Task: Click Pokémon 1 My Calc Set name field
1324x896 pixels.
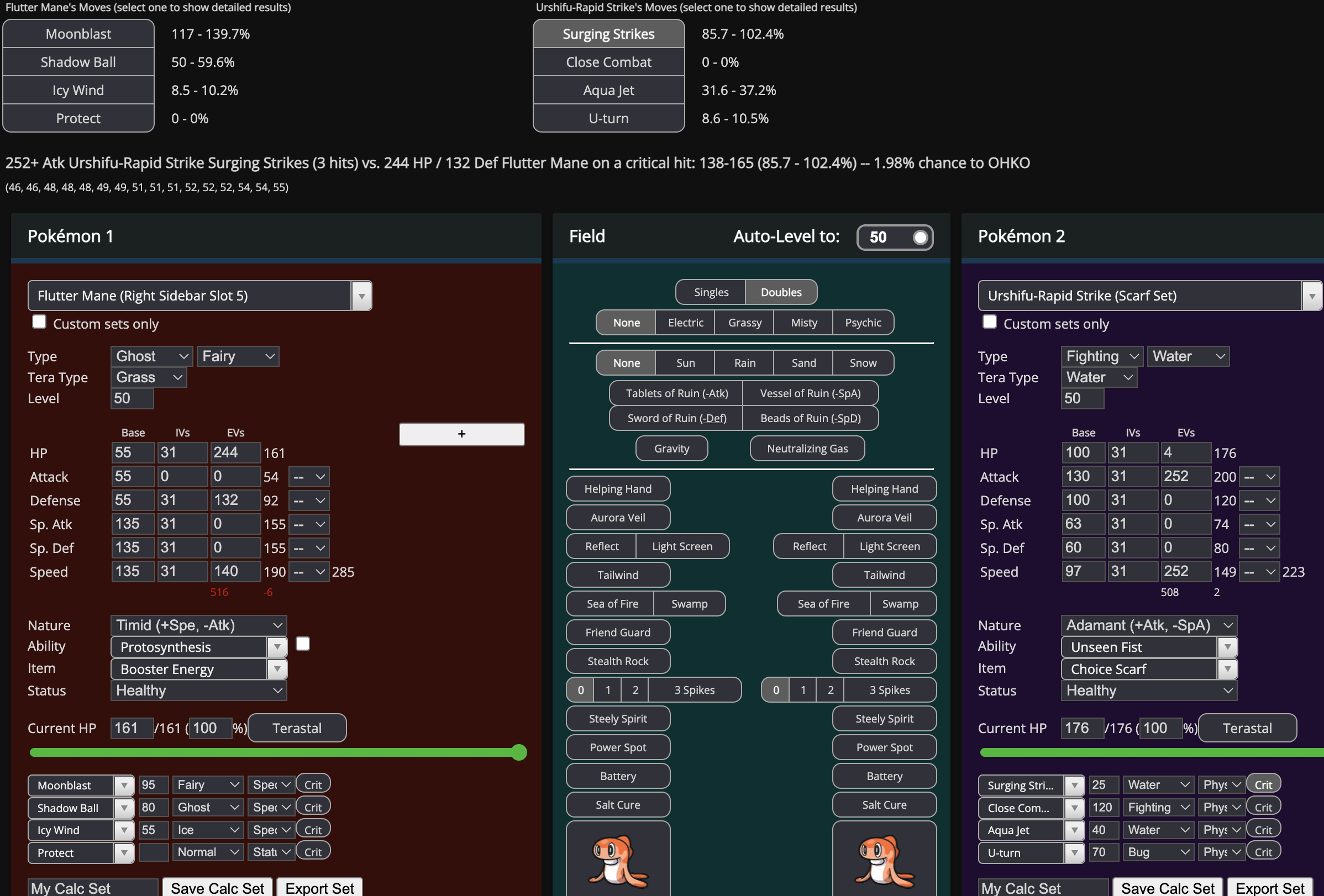Action: click(x=93, y=888)
